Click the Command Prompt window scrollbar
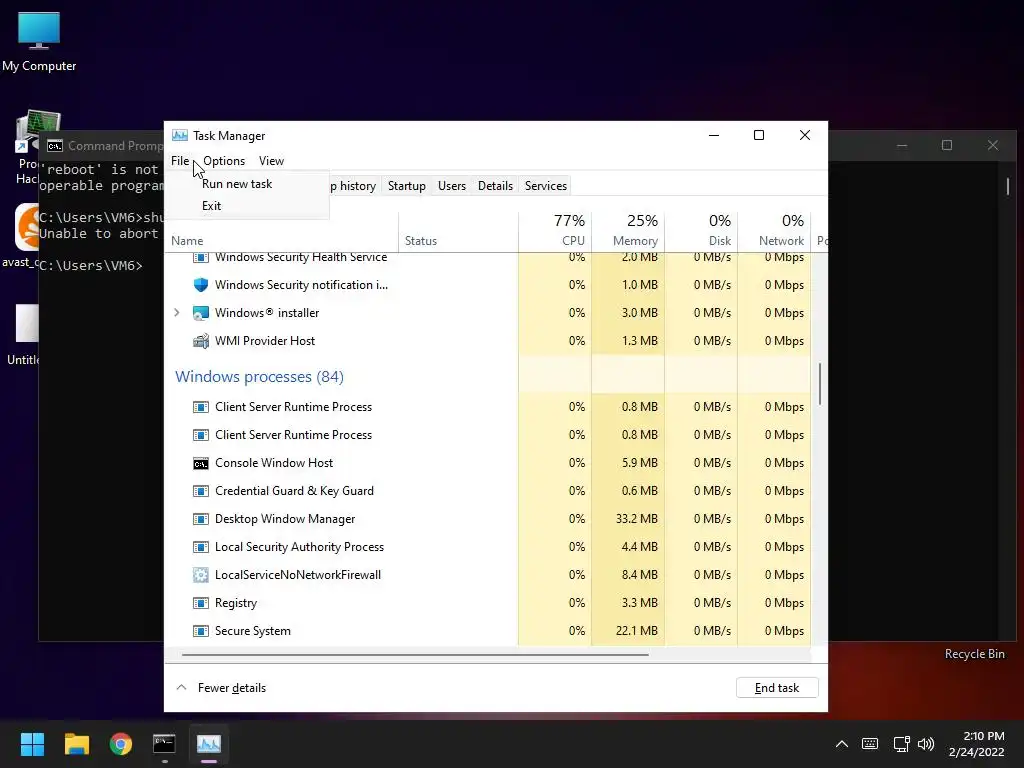This screenshot has width=1024, height=768. tap(1008, 186)
